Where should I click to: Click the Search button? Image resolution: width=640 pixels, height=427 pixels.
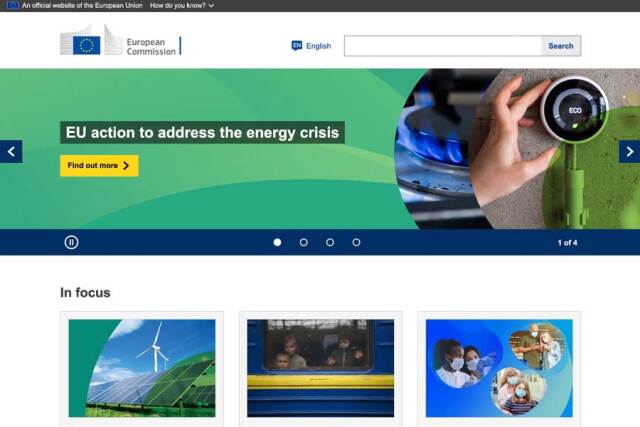tap(561, 46)
